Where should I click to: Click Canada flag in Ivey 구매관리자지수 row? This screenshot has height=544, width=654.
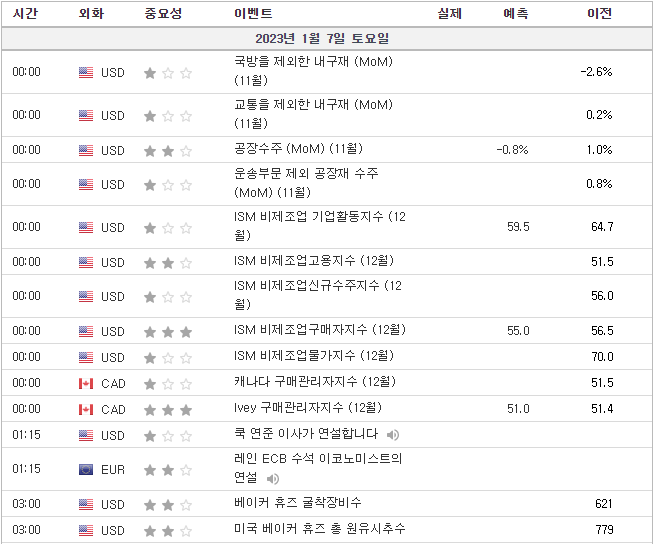tap(86, 410)
